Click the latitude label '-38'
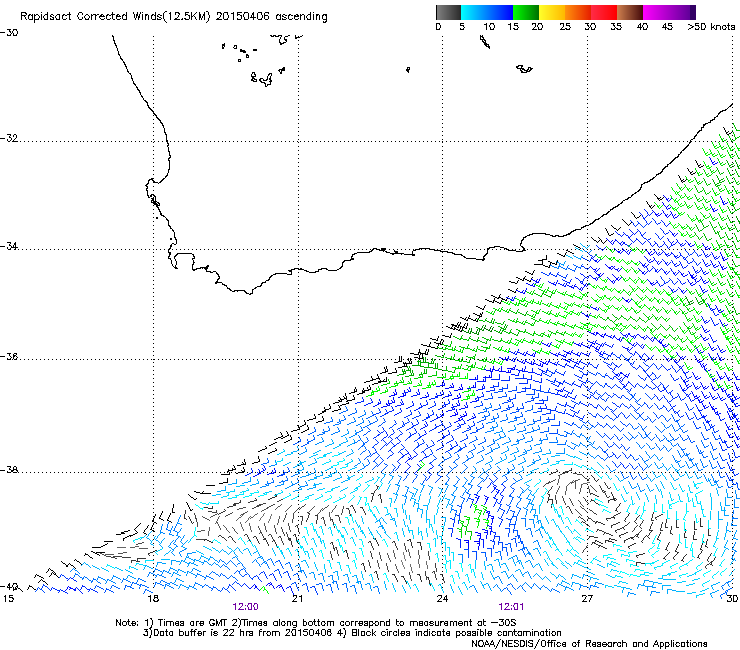This screenshot has height=650, width=740. 9,470
